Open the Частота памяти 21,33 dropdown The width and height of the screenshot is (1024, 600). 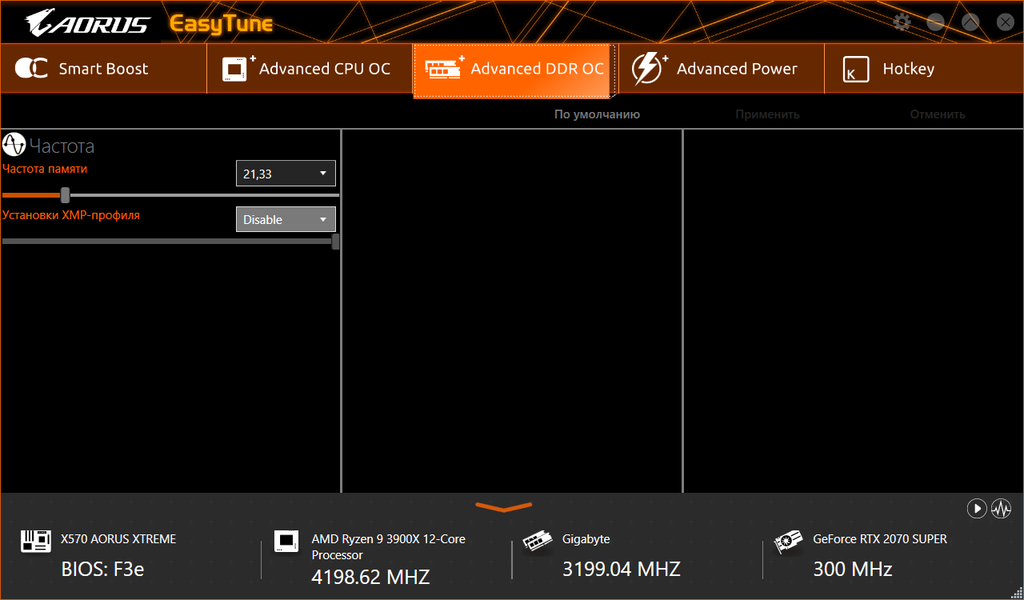pos(285,174)
